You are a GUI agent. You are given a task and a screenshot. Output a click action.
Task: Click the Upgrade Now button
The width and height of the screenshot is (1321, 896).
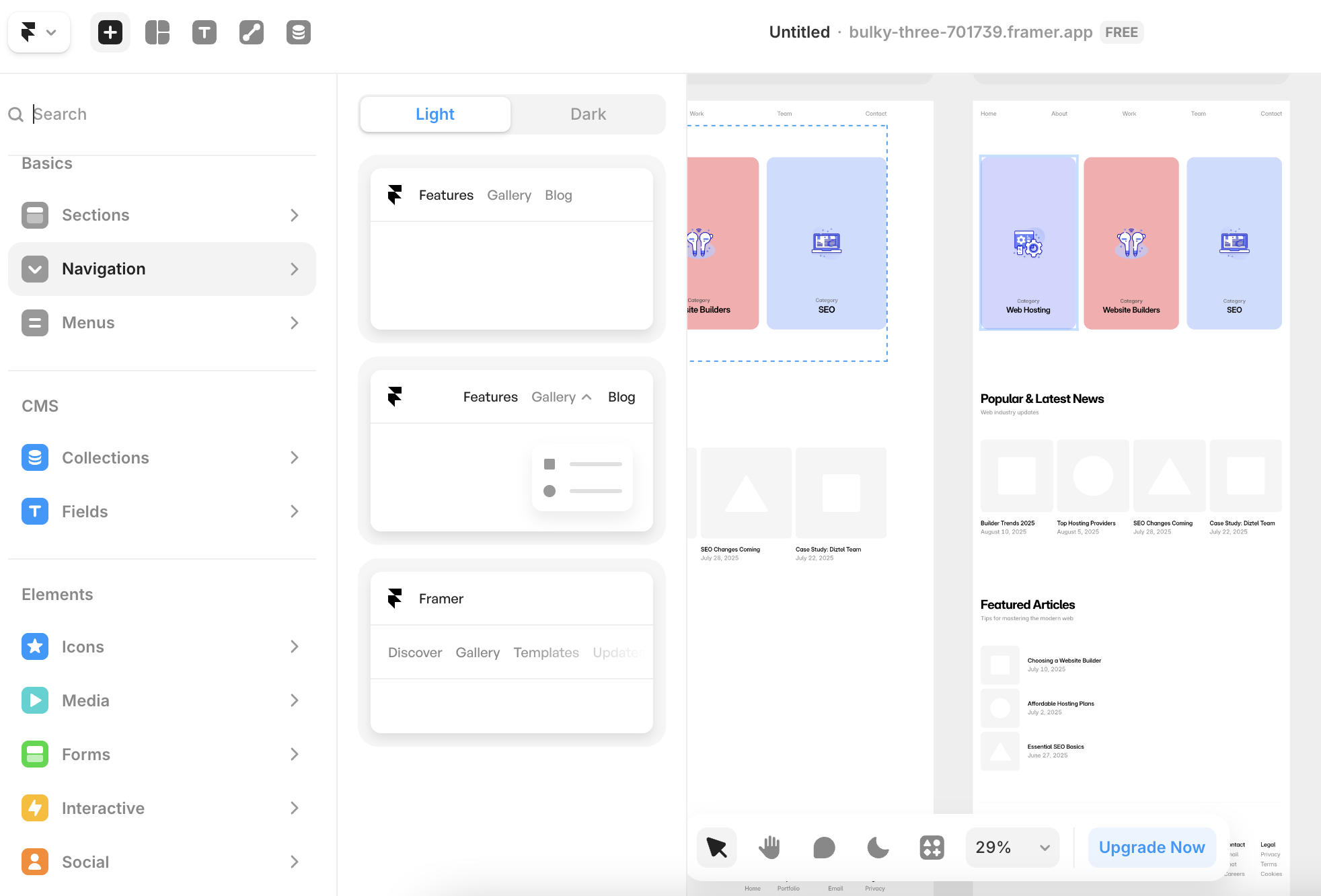[1152, 848]
